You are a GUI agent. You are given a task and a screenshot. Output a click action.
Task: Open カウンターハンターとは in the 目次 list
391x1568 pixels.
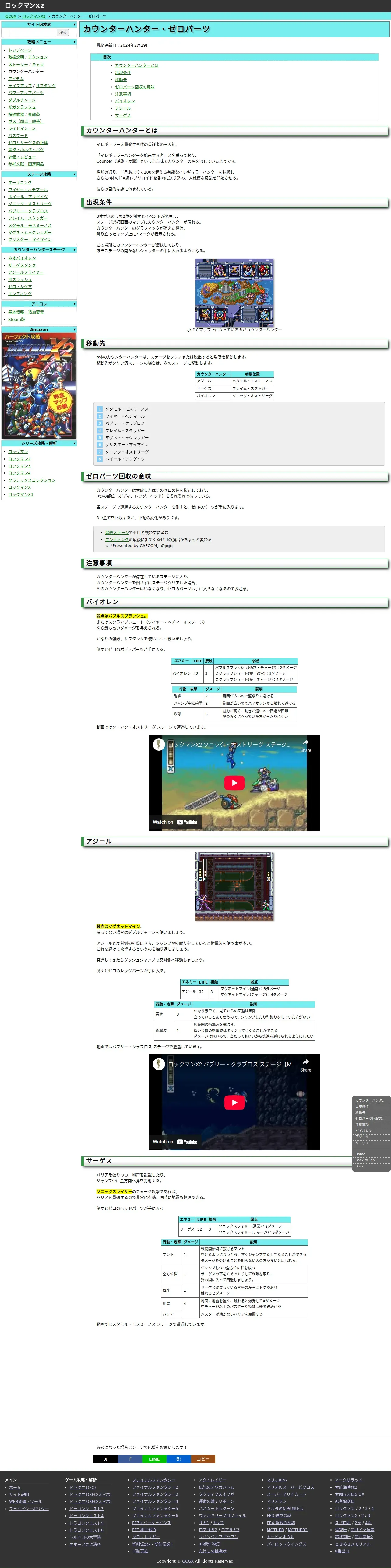(x=136, y=65)
